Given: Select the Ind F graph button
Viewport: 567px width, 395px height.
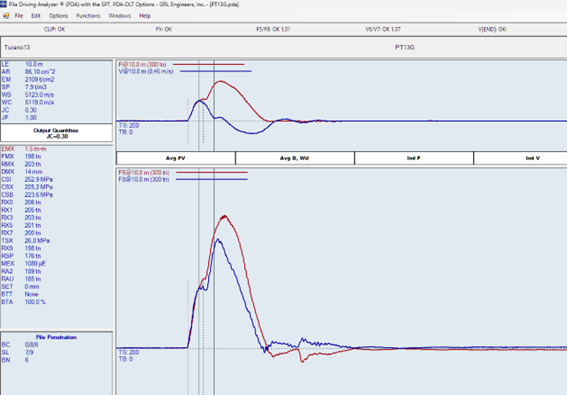Looking at the screenshot, I should (414, 158).
